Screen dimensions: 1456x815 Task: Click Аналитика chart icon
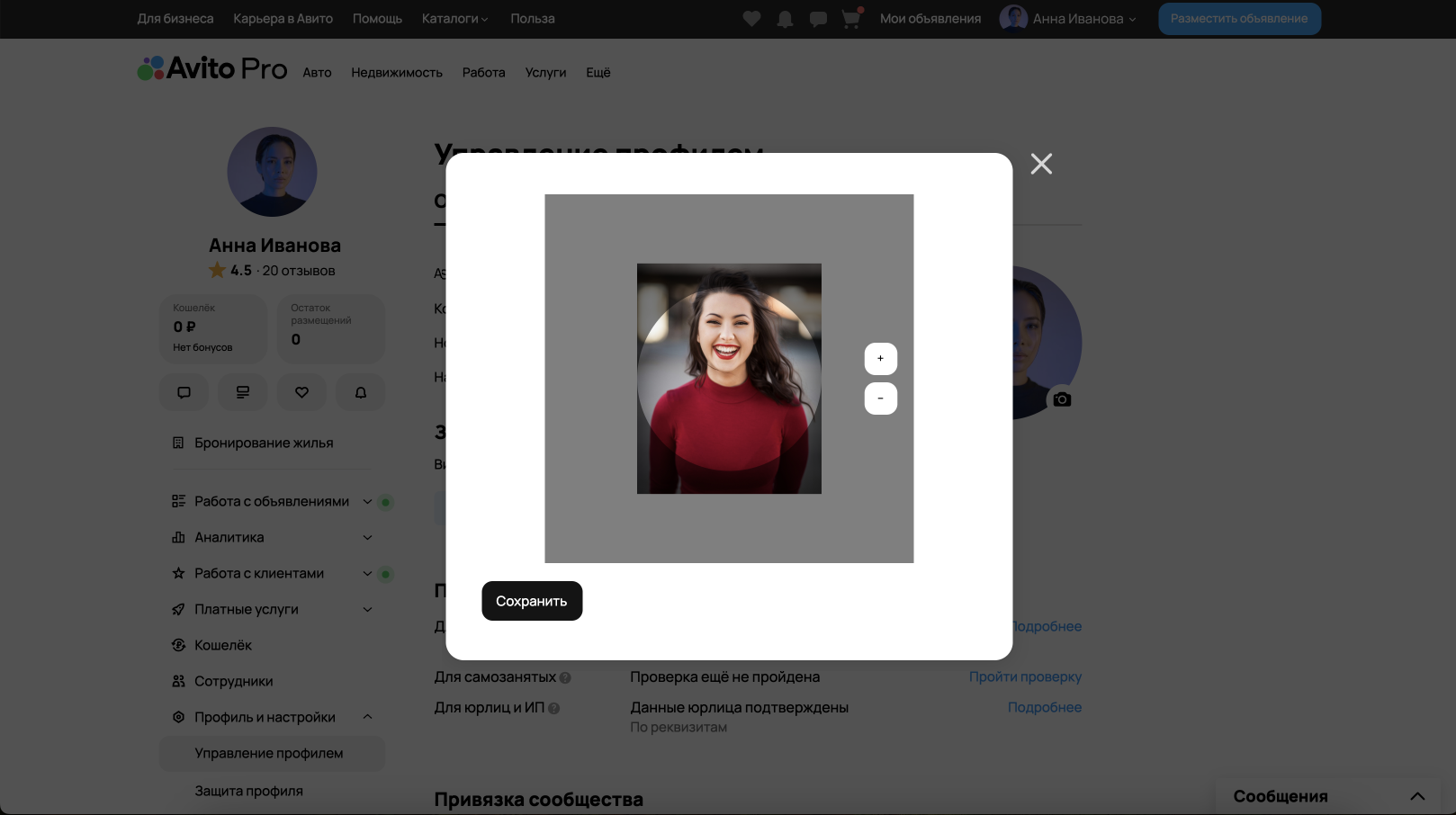tap(178, 537)
